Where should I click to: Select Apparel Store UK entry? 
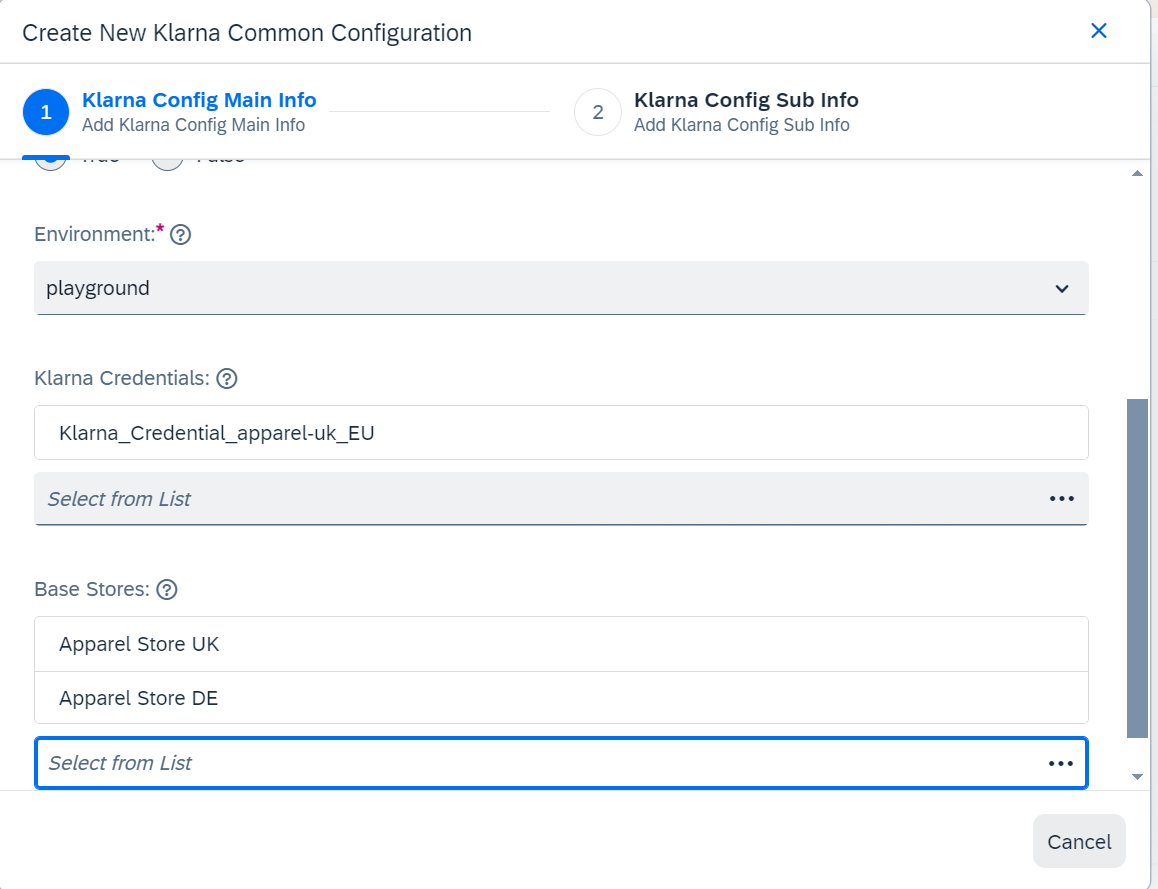[561, 644]
